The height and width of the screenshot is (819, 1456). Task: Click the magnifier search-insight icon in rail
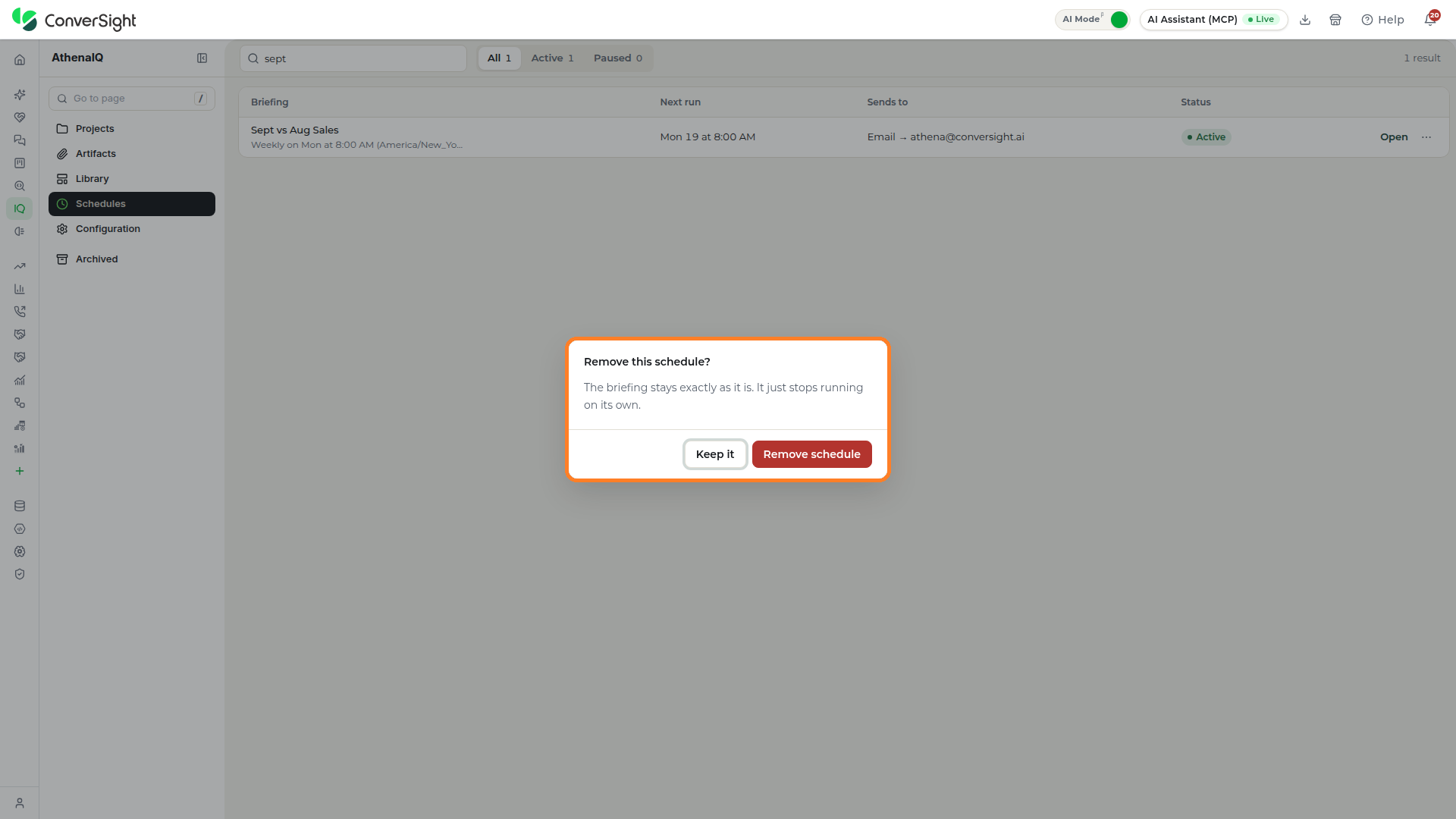point(20,186)
